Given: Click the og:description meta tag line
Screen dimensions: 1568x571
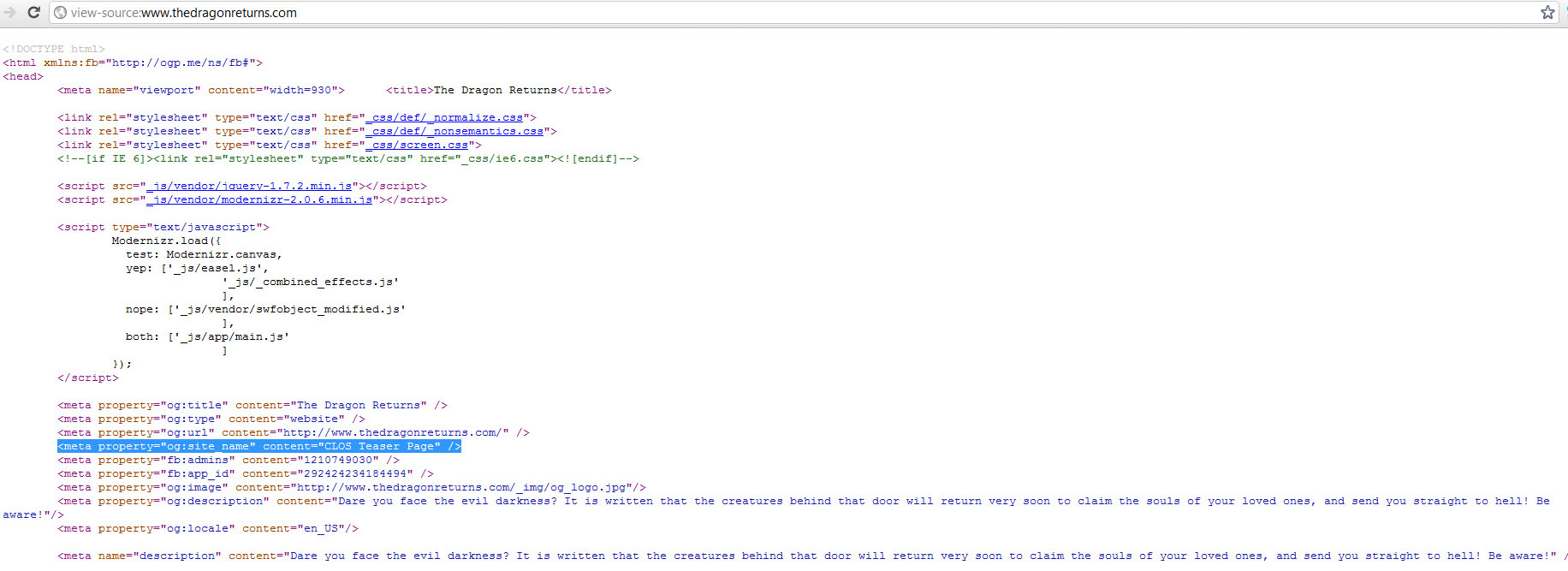Looking at the screenshot, I should coord(776,508).
